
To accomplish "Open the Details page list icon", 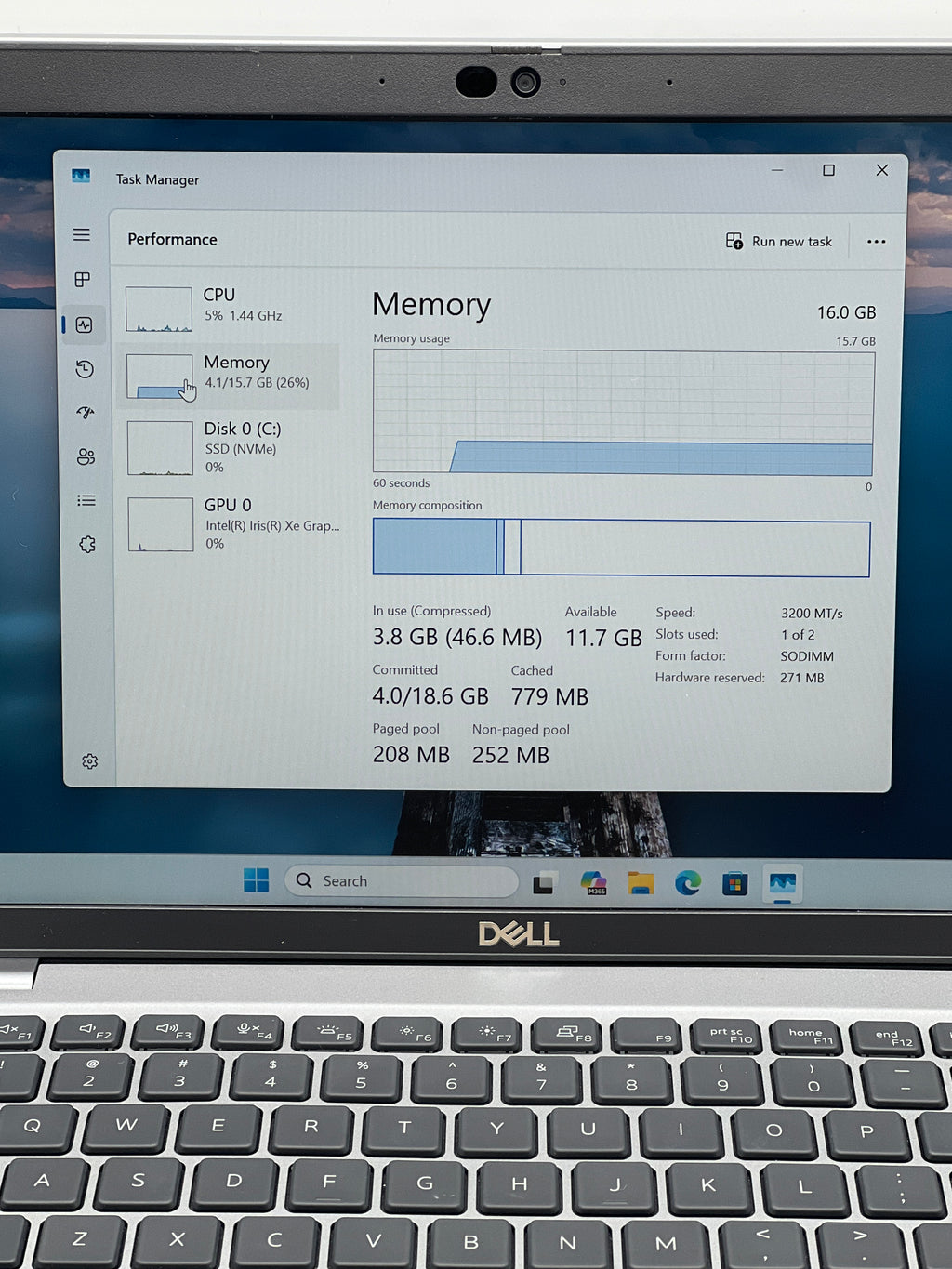I will tap(86, 500).
